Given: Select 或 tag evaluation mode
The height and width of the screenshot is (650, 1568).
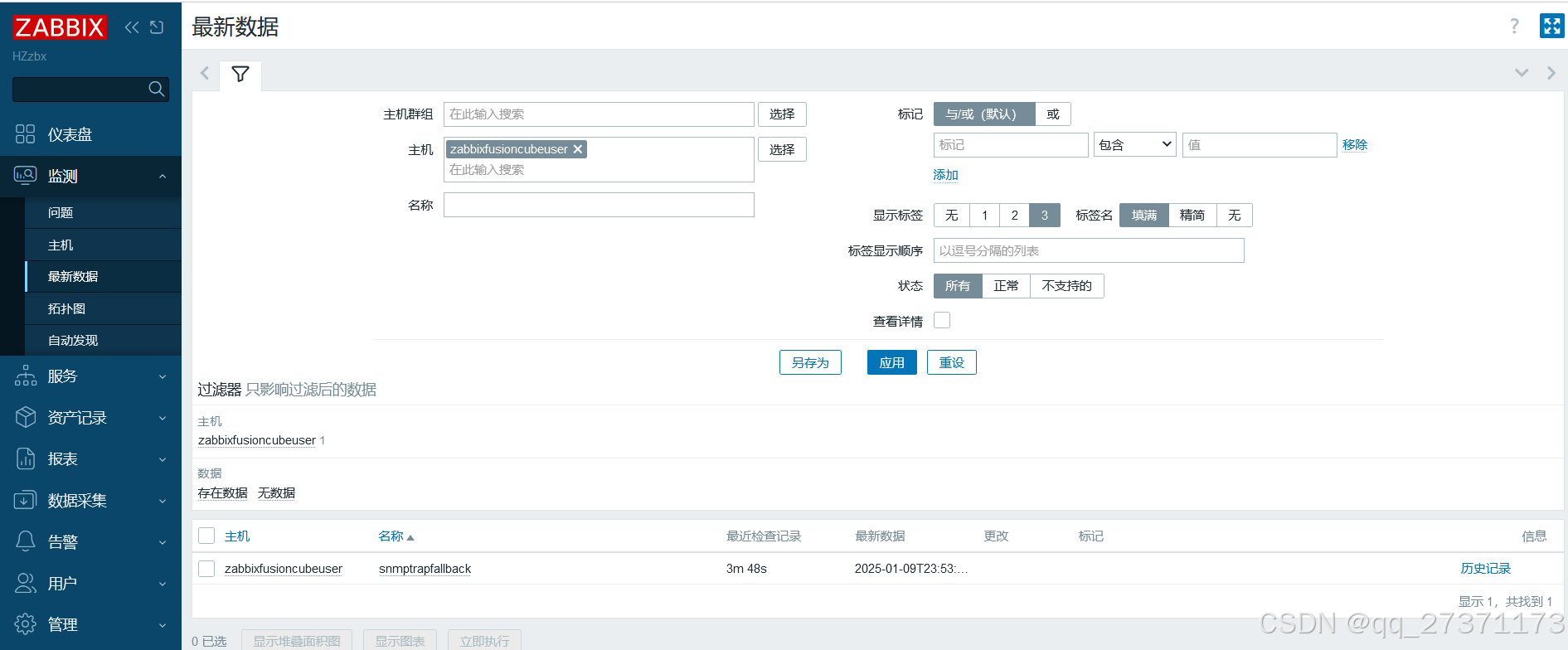Looking at the screenshot, I should [1053, 114].
